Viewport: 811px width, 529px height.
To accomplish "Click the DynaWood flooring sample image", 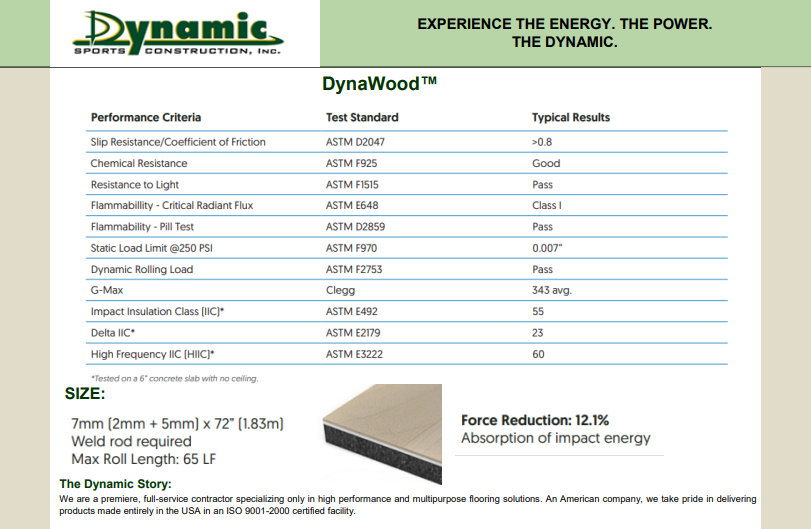I will [x=382, y=434].
